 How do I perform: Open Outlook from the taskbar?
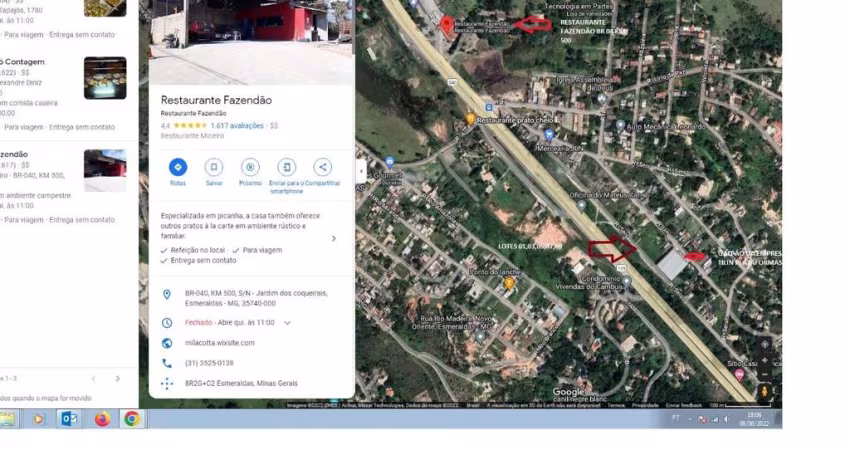[69, 419]
